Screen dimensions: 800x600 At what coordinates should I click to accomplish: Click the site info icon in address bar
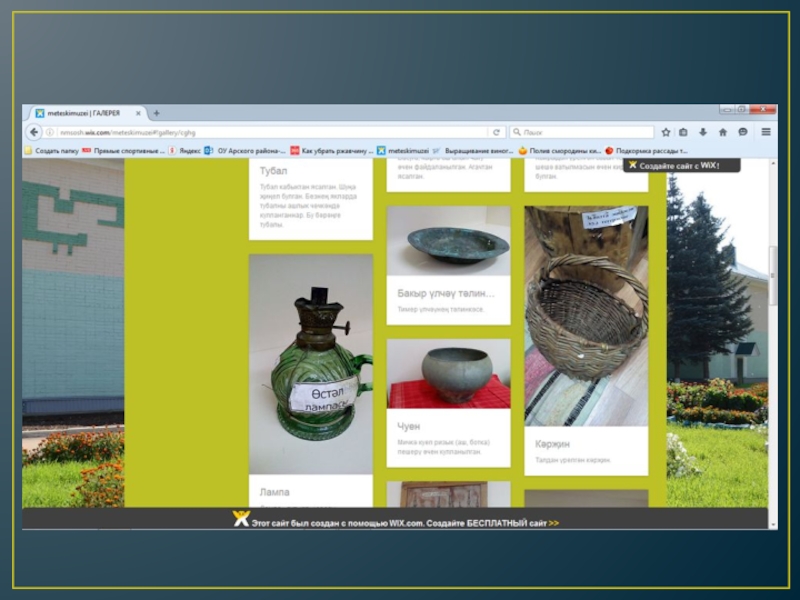pyautogui.click(x=49, y=133)
